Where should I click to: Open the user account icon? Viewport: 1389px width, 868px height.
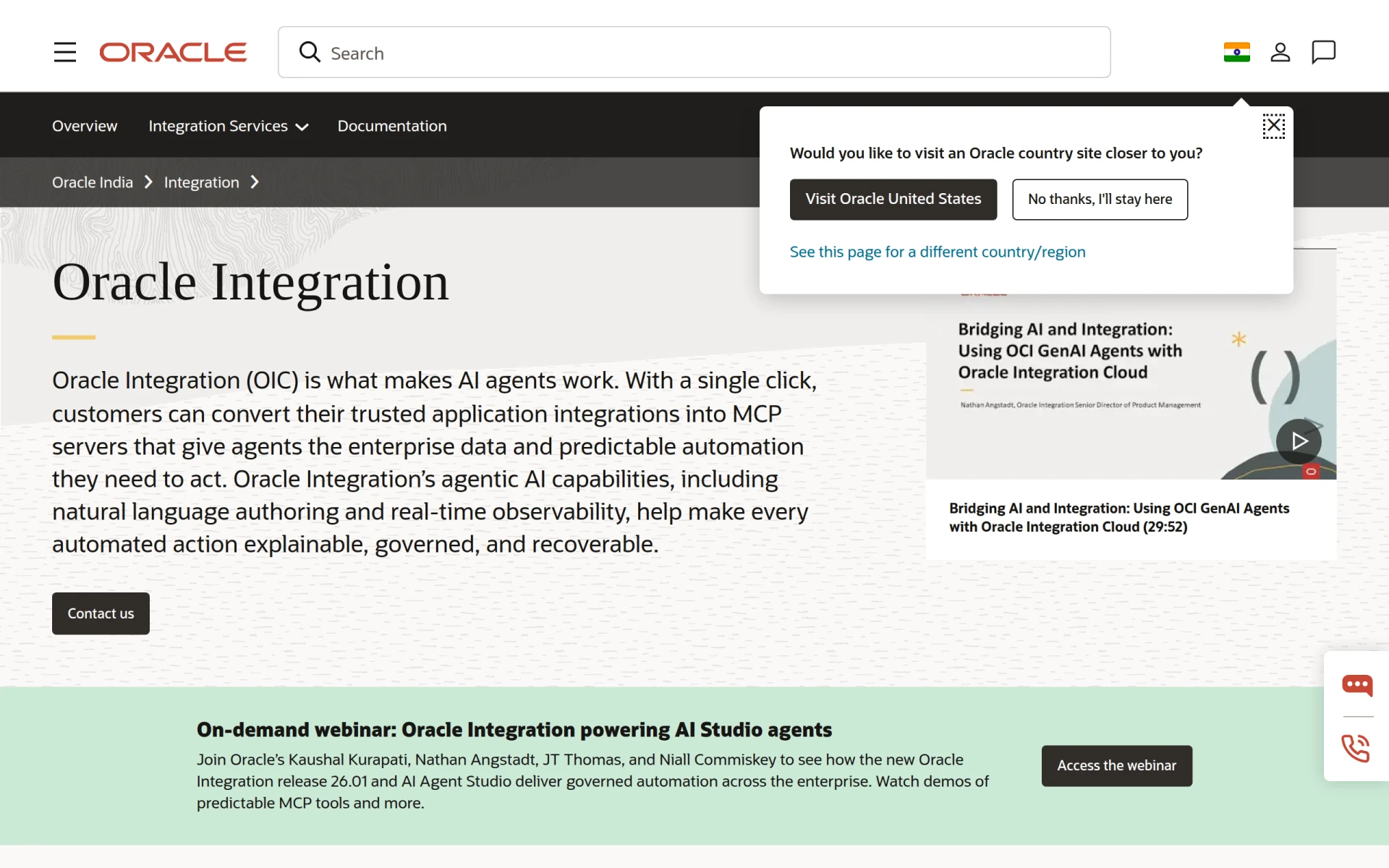point(1280,52)
